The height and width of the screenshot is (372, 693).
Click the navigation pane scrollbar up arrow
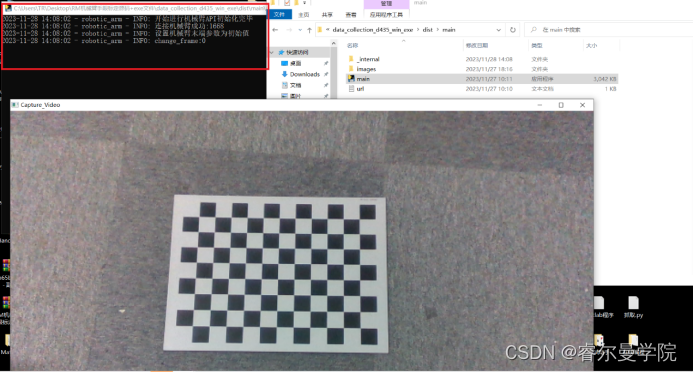click(x=334, y=43)
